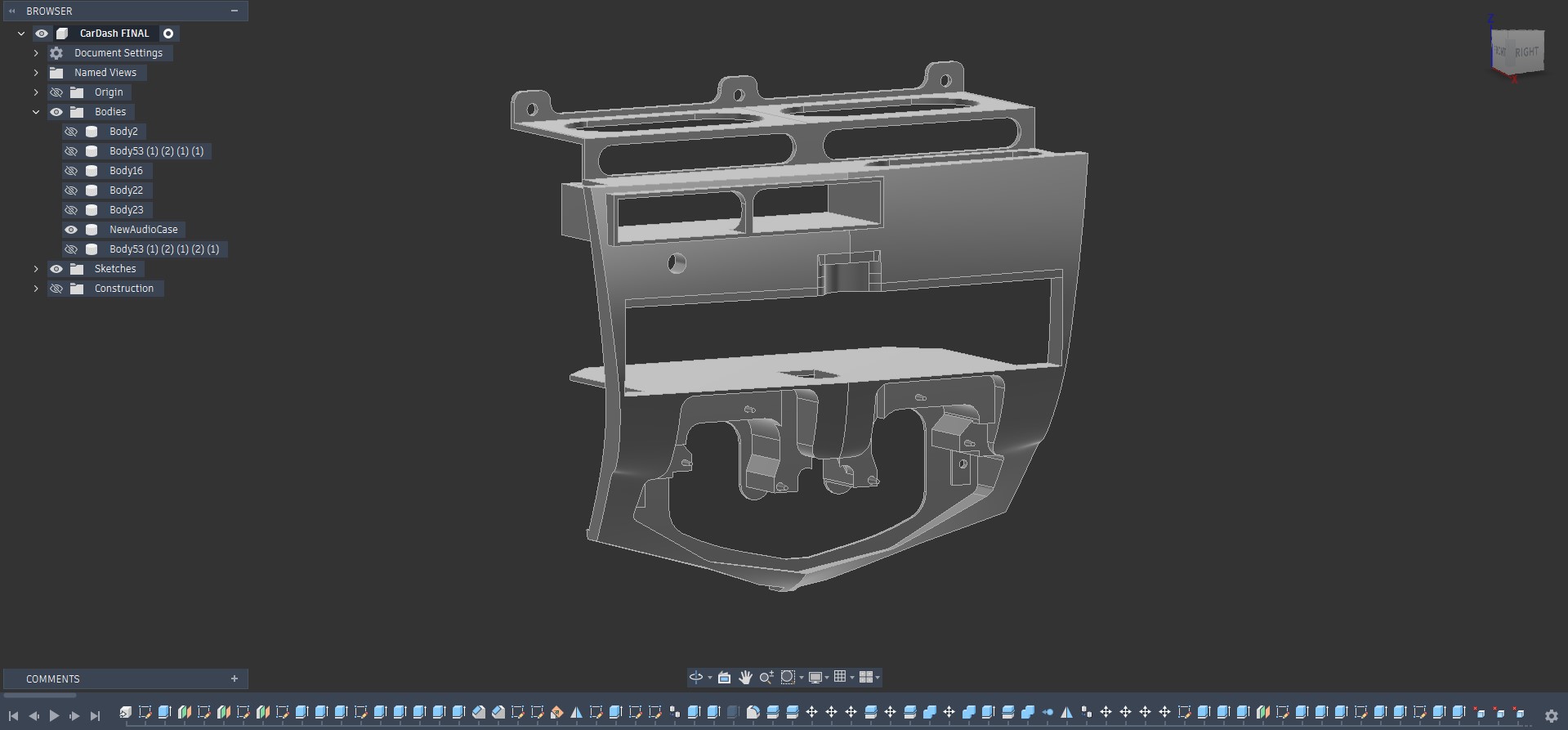Activate the Pan hand tool

pos(745,677)
